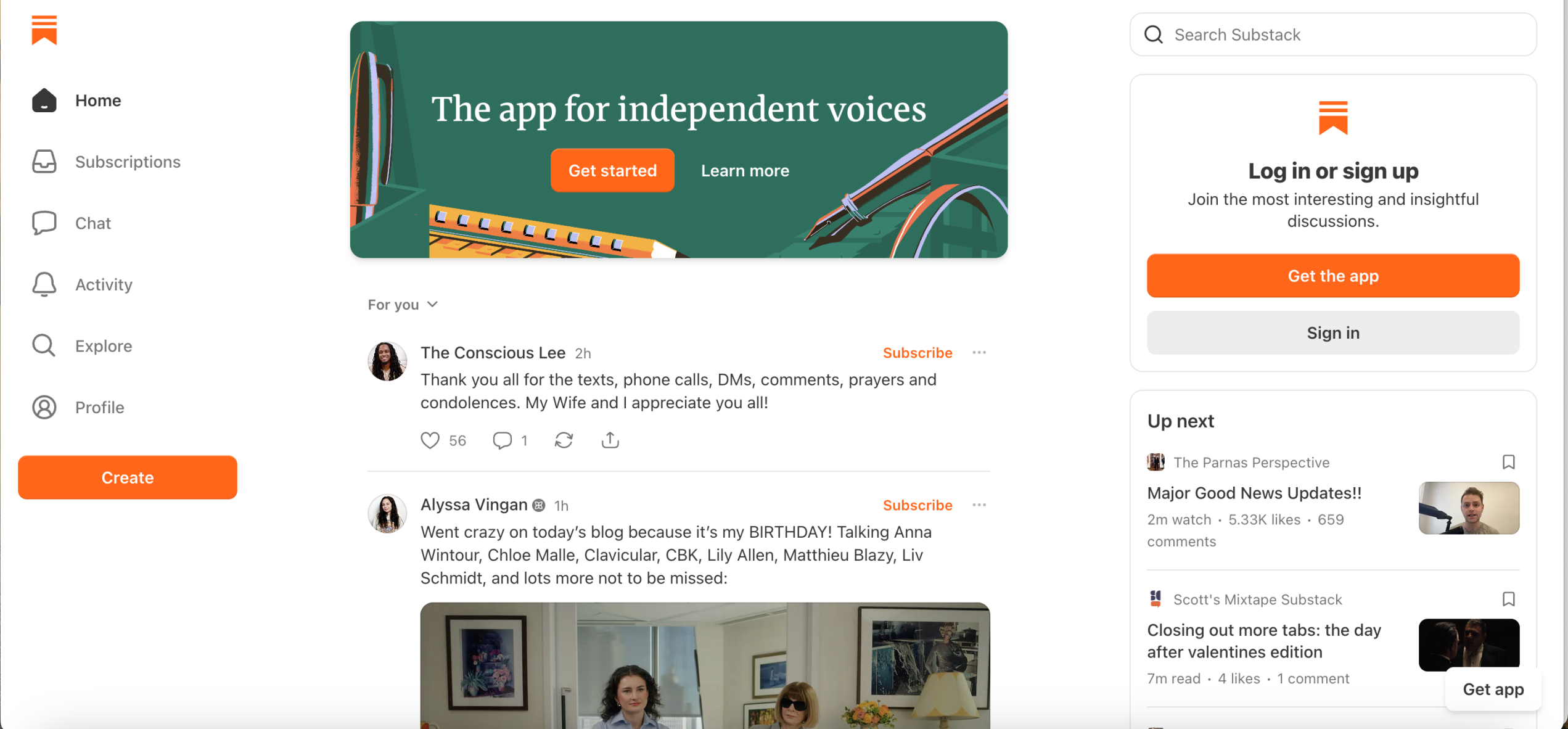Click the Get started banner button
Viewport: 1568px width, 729px height.
pos(612,170)
